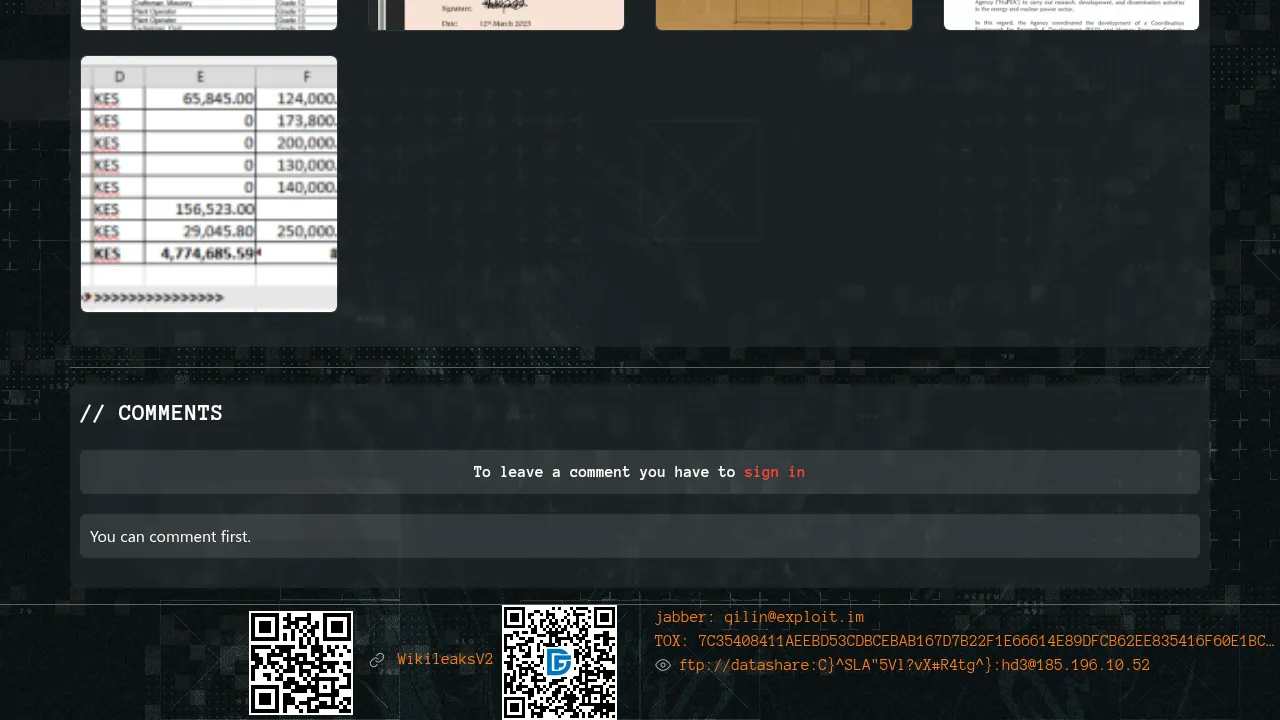1280x720 pixels.
Task: Click the eye icon before the ftp address
Action: click(x=663, y=665)
